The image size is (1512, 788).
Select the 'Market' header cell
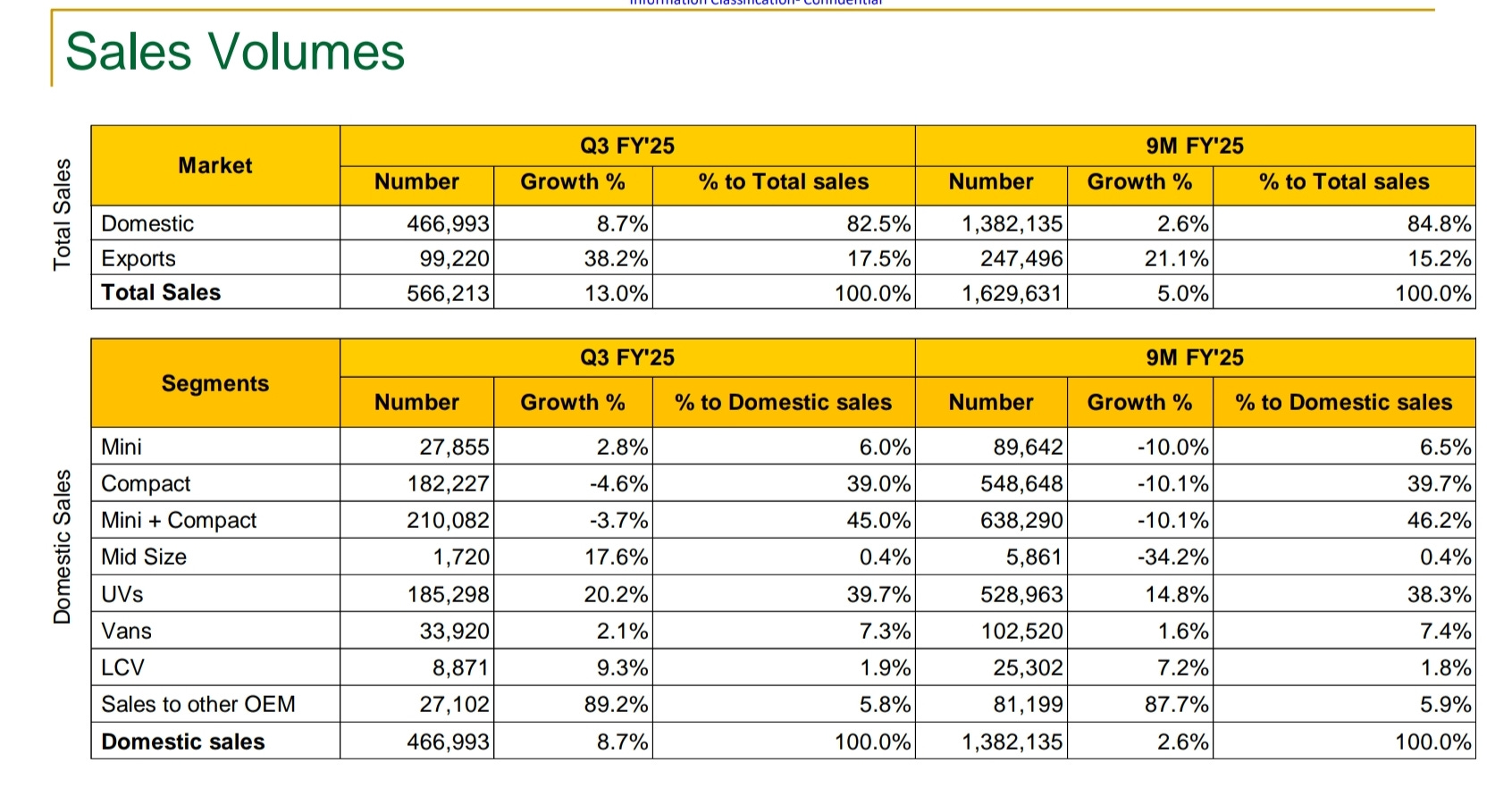coord(215,165)
